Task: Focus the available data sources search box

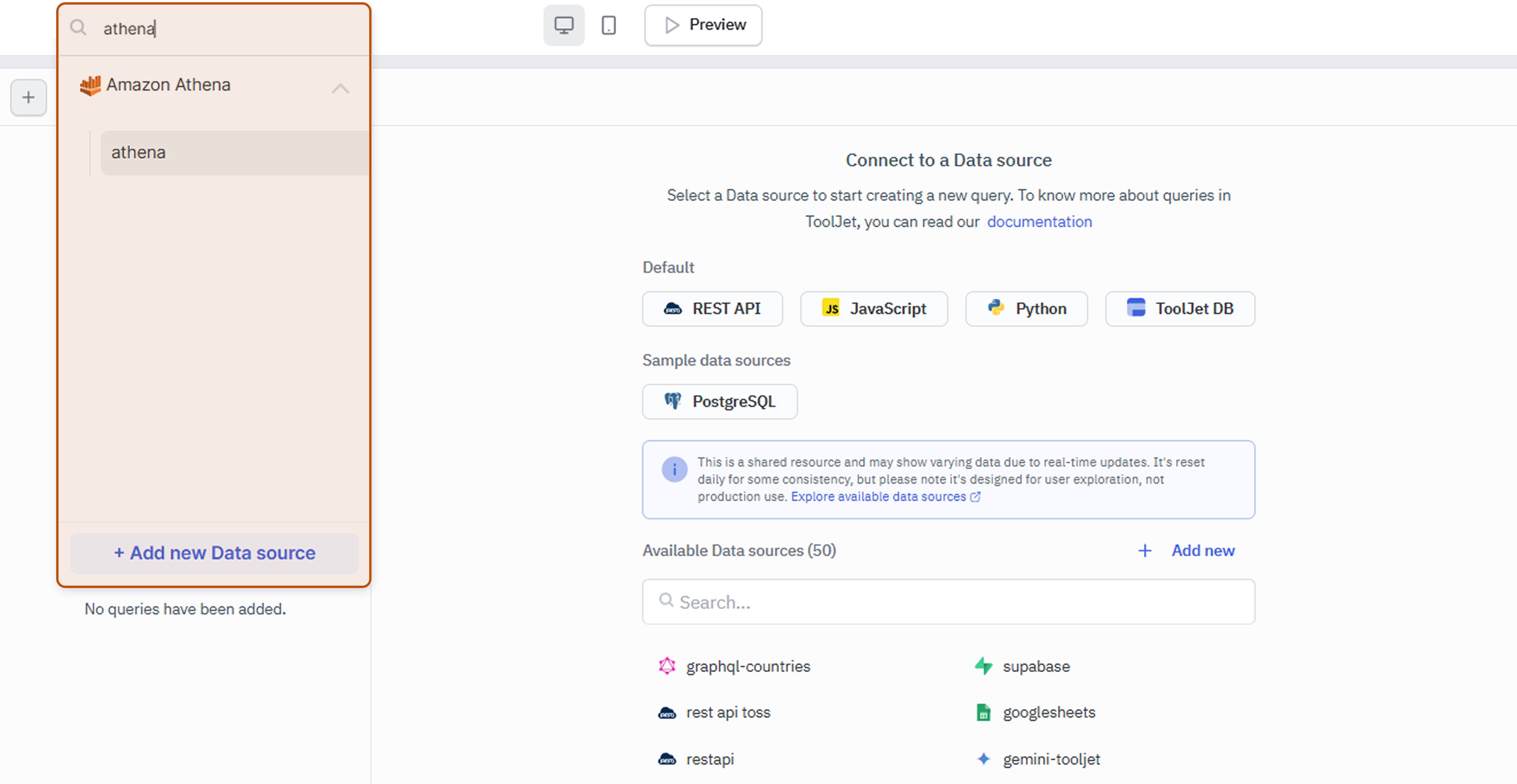Action: (948, 601)
